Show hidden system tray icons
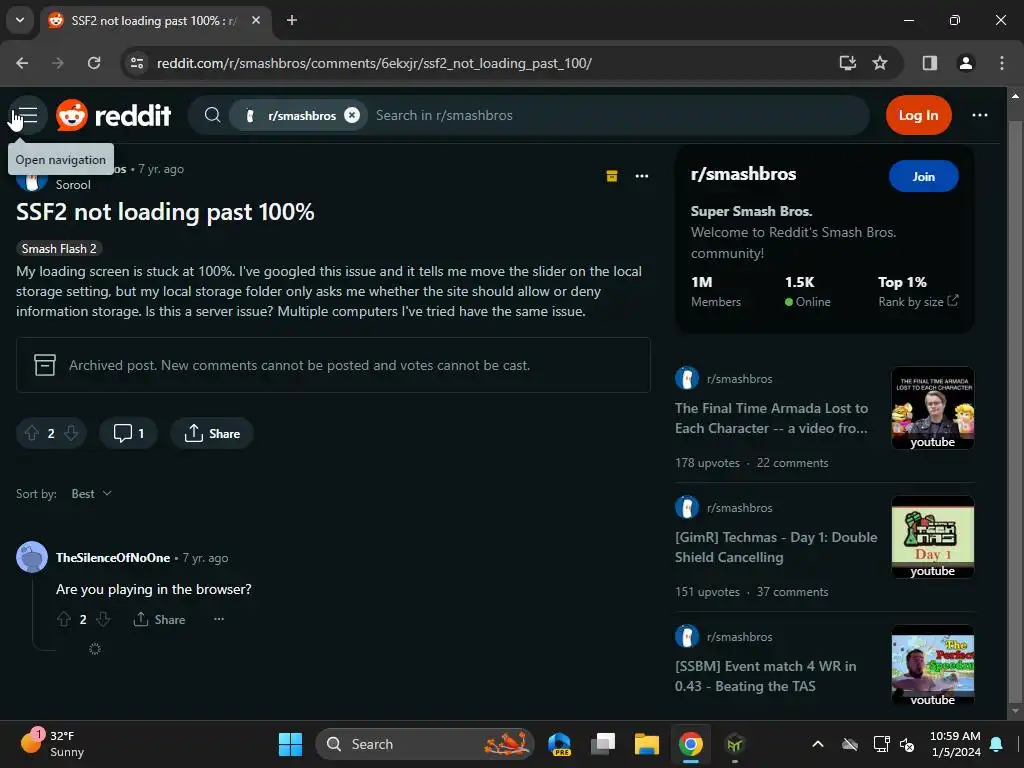The width and height of the screenshot is (1024, 768). pyautogui.click(x=817, y=744)
